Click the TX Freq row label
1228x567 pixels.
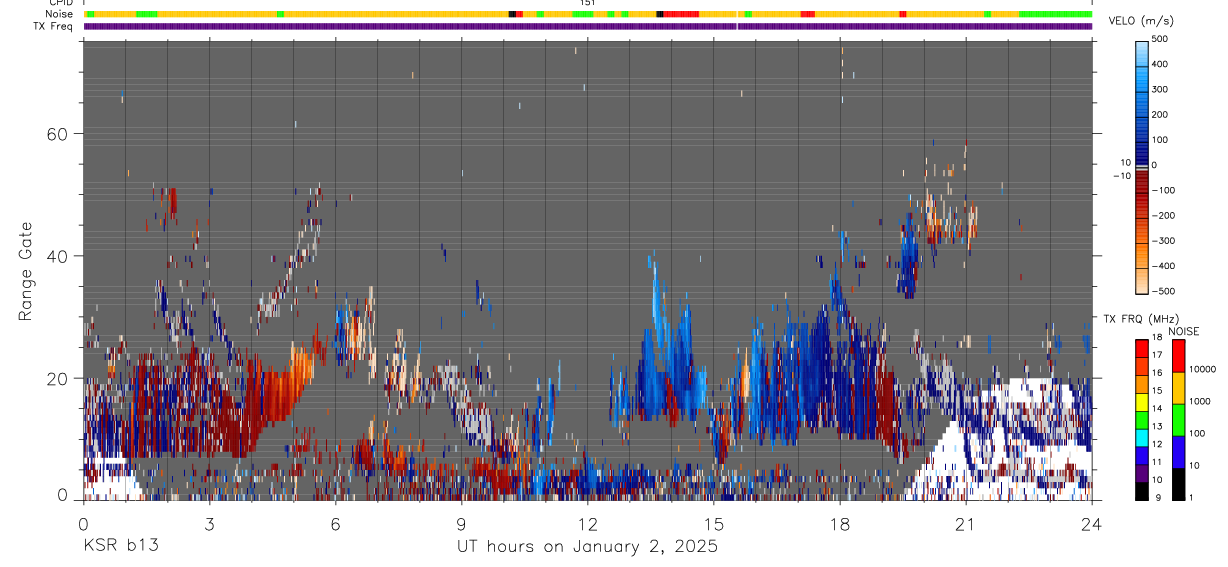54,26
